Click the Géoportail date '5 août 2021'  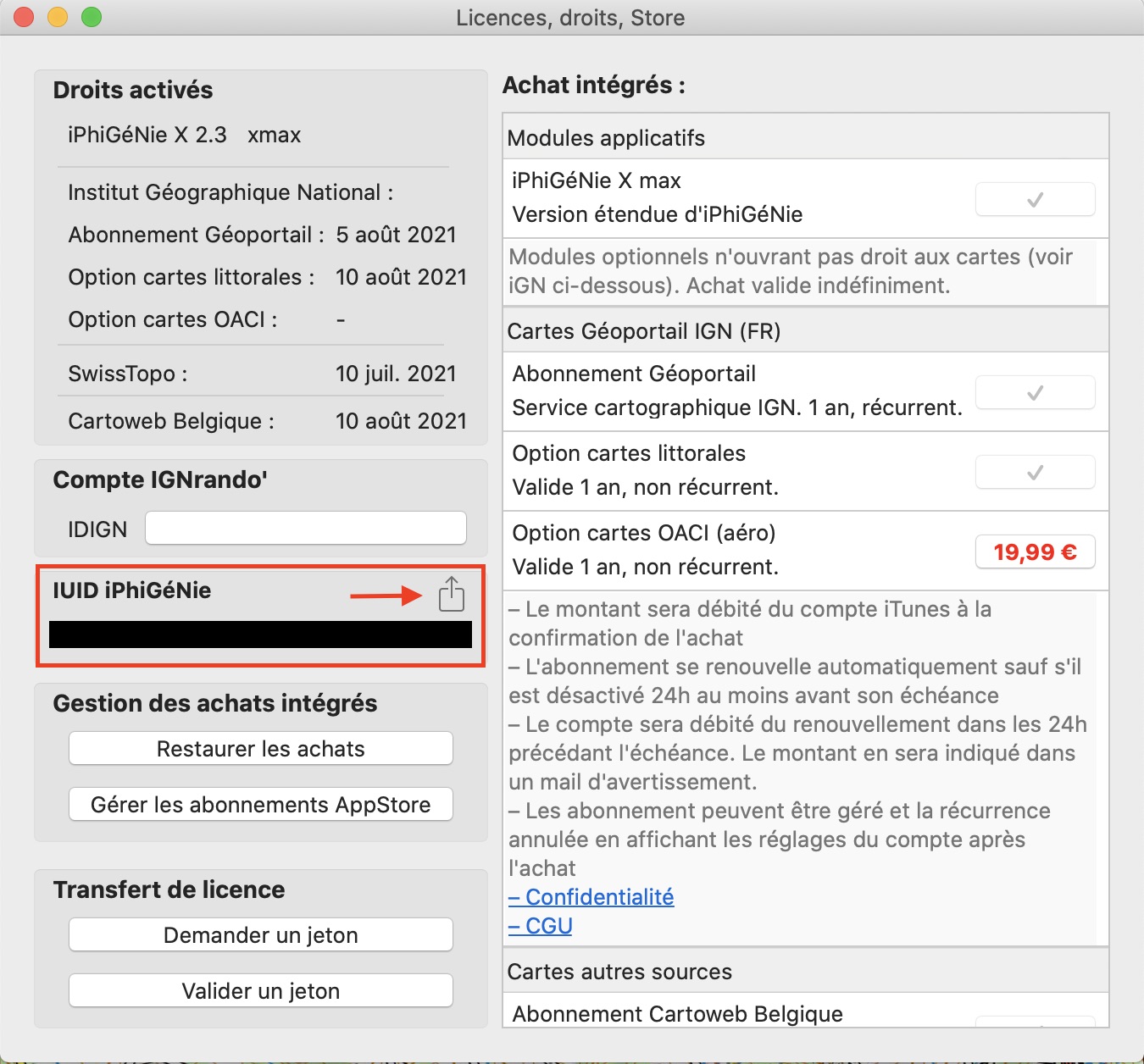(397, 235)
